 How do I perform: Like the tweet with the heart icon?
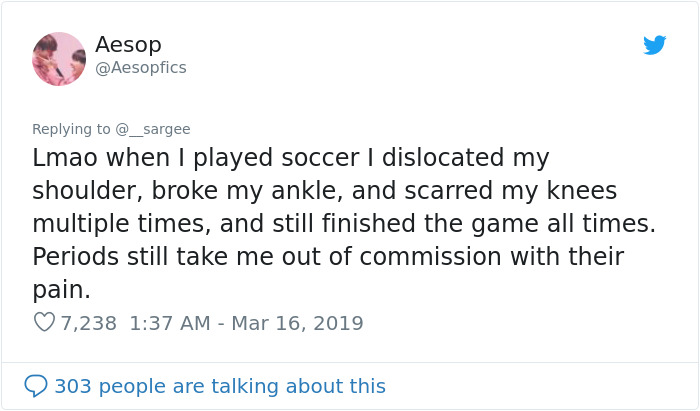pyautogui.click(x=44, y=323)
